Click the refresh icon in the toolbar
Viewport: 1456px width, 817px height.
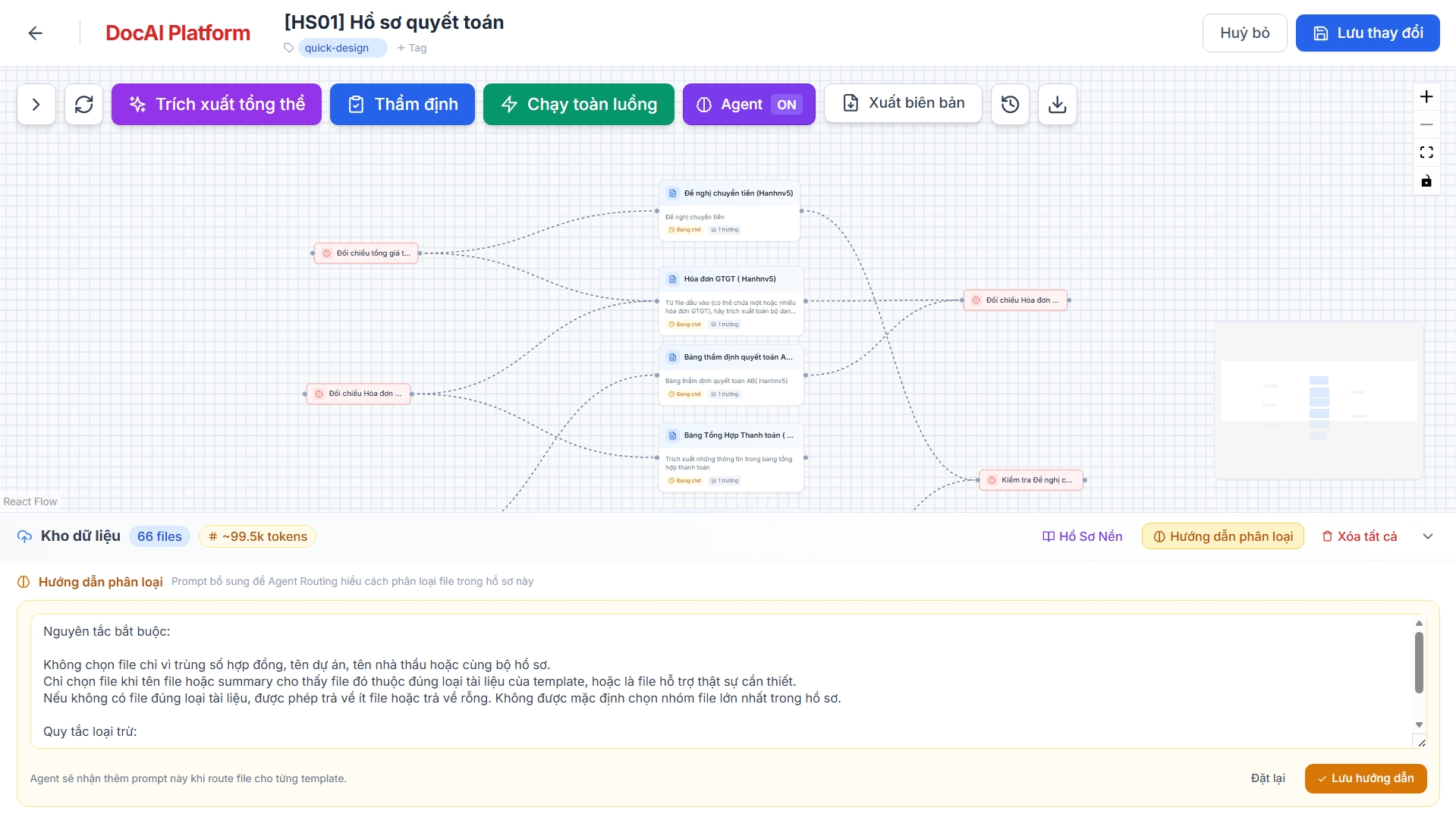[83, 104]
